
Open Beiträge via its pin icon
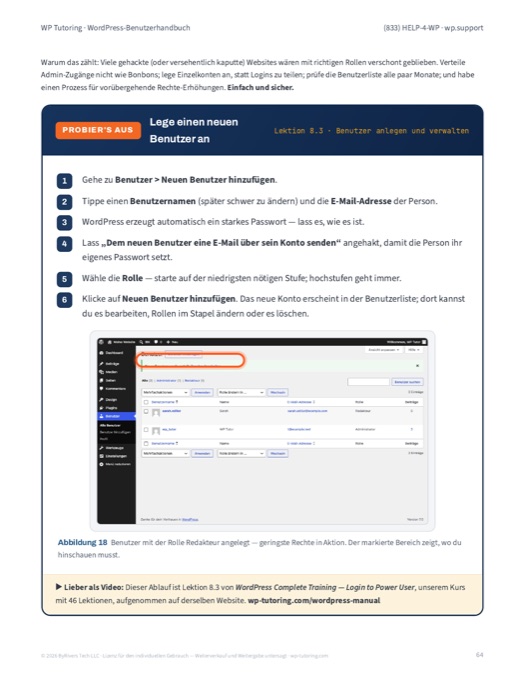101,363
